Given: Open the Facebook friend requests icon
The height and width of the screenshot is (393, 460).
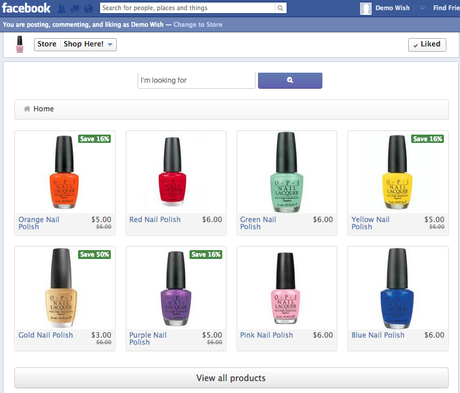Looking at the screenshot, I should [x=62, y=9].
